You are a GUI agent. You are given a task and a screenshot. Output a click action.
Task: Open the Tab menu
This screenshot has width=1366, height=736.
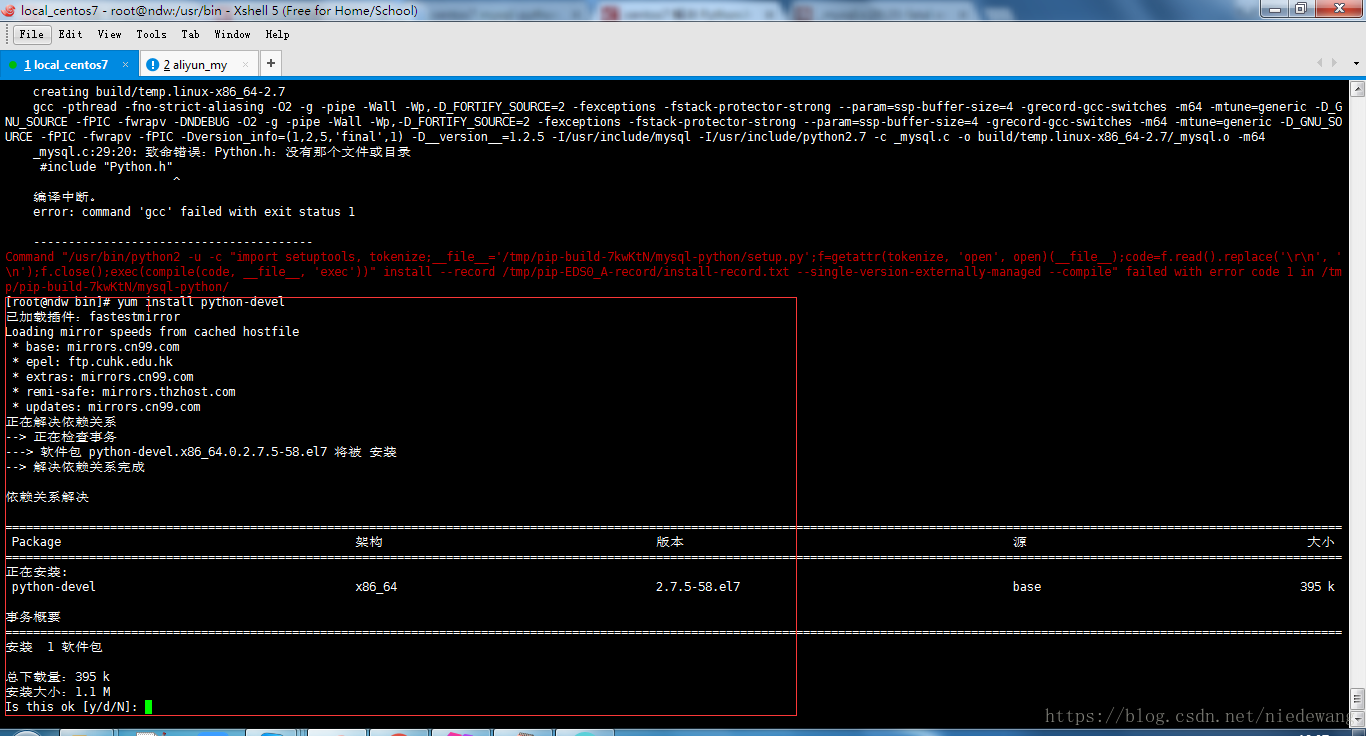pyautogui.click(x=190, y=34)
